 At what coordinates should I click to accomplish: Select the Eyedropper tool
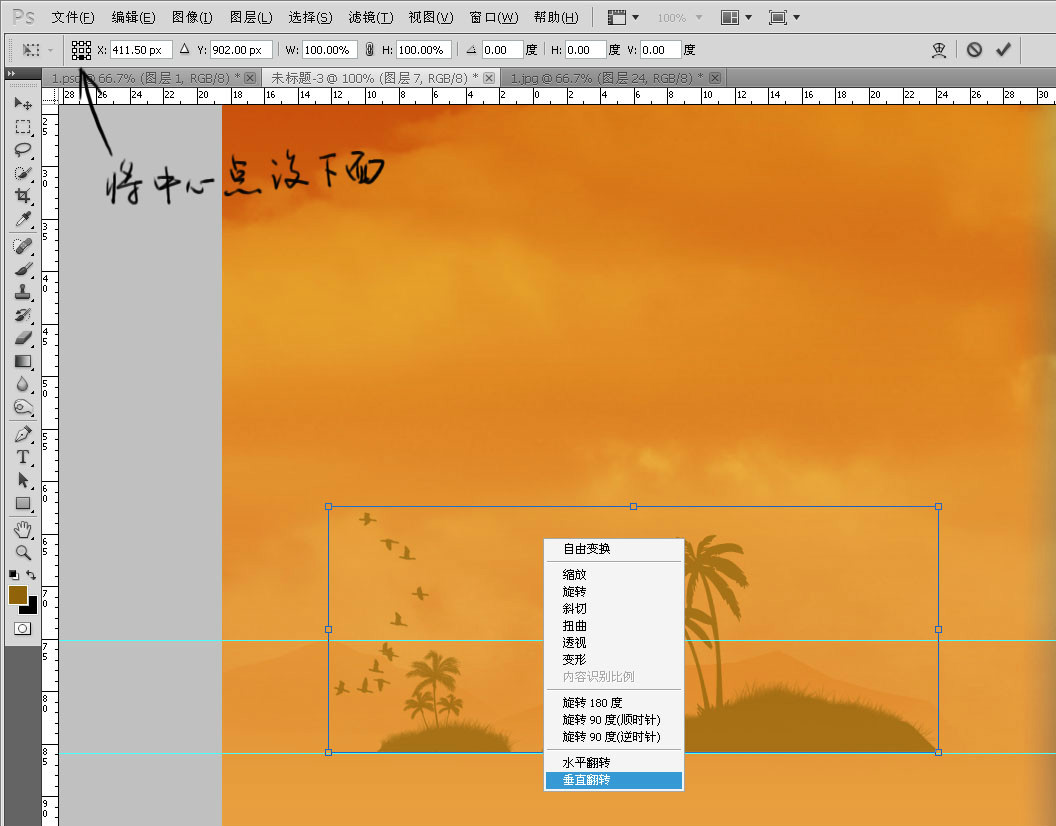[23, 220]
